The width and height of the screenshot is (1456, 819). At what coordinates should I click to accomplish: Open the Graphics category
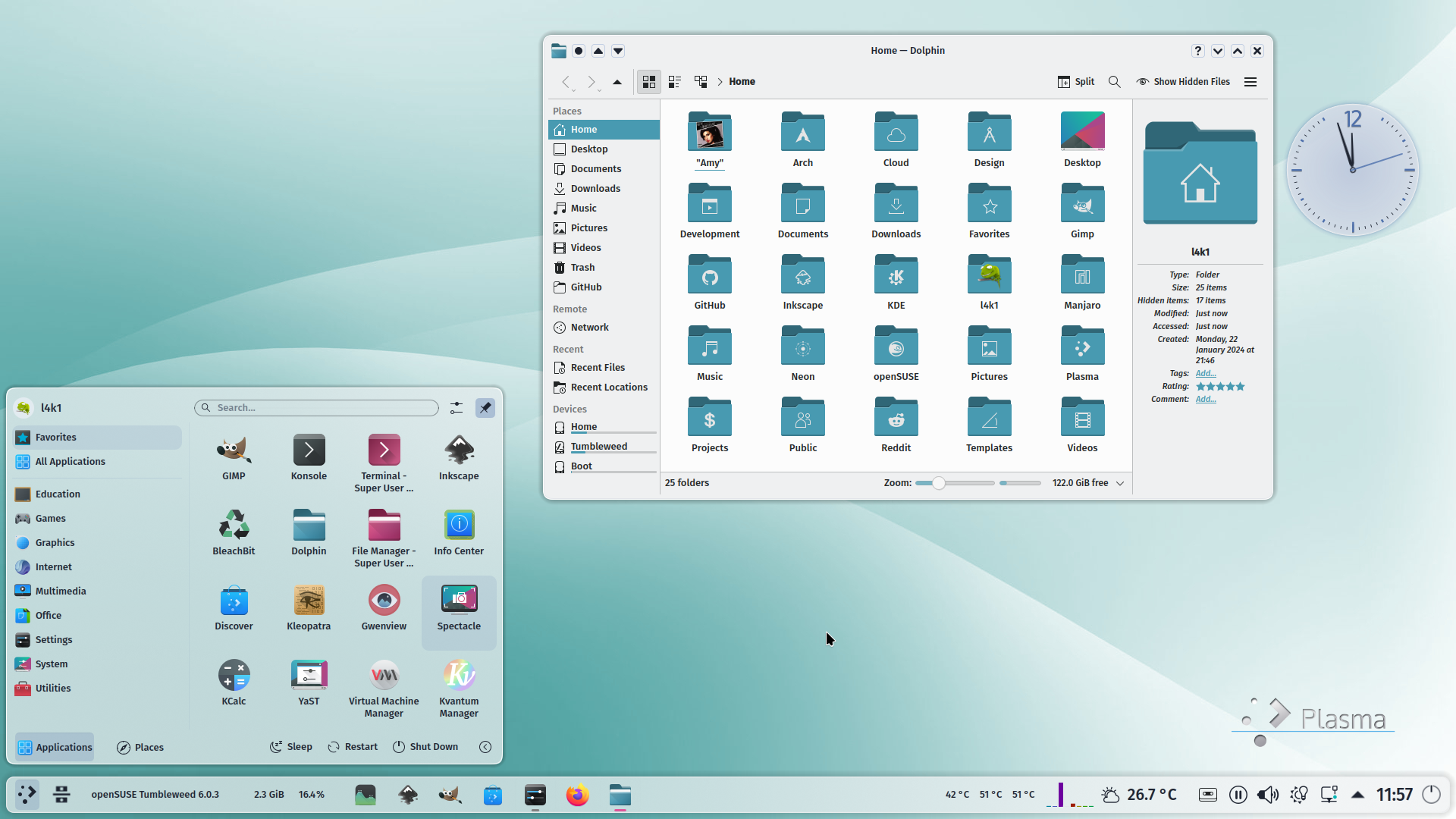point(98,543)
